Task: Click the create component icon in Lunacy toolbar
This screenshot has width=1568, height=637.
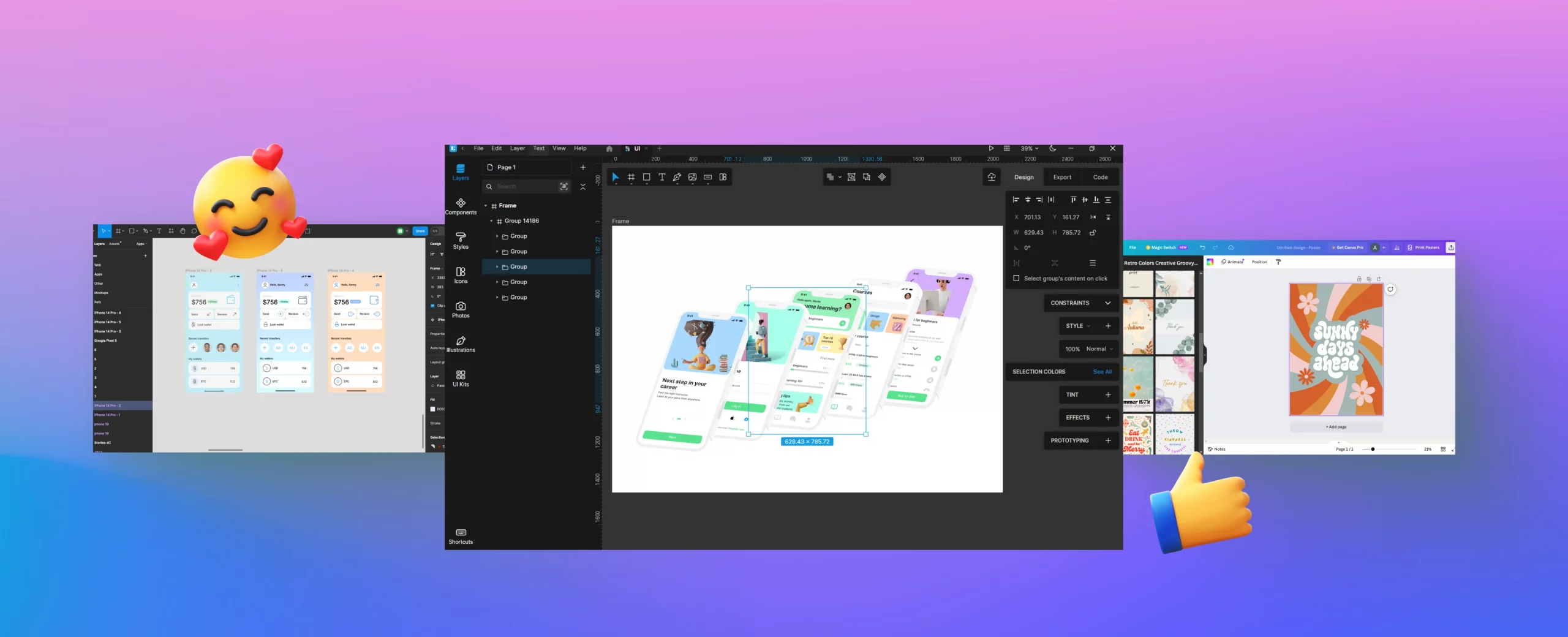Action: 882,177
